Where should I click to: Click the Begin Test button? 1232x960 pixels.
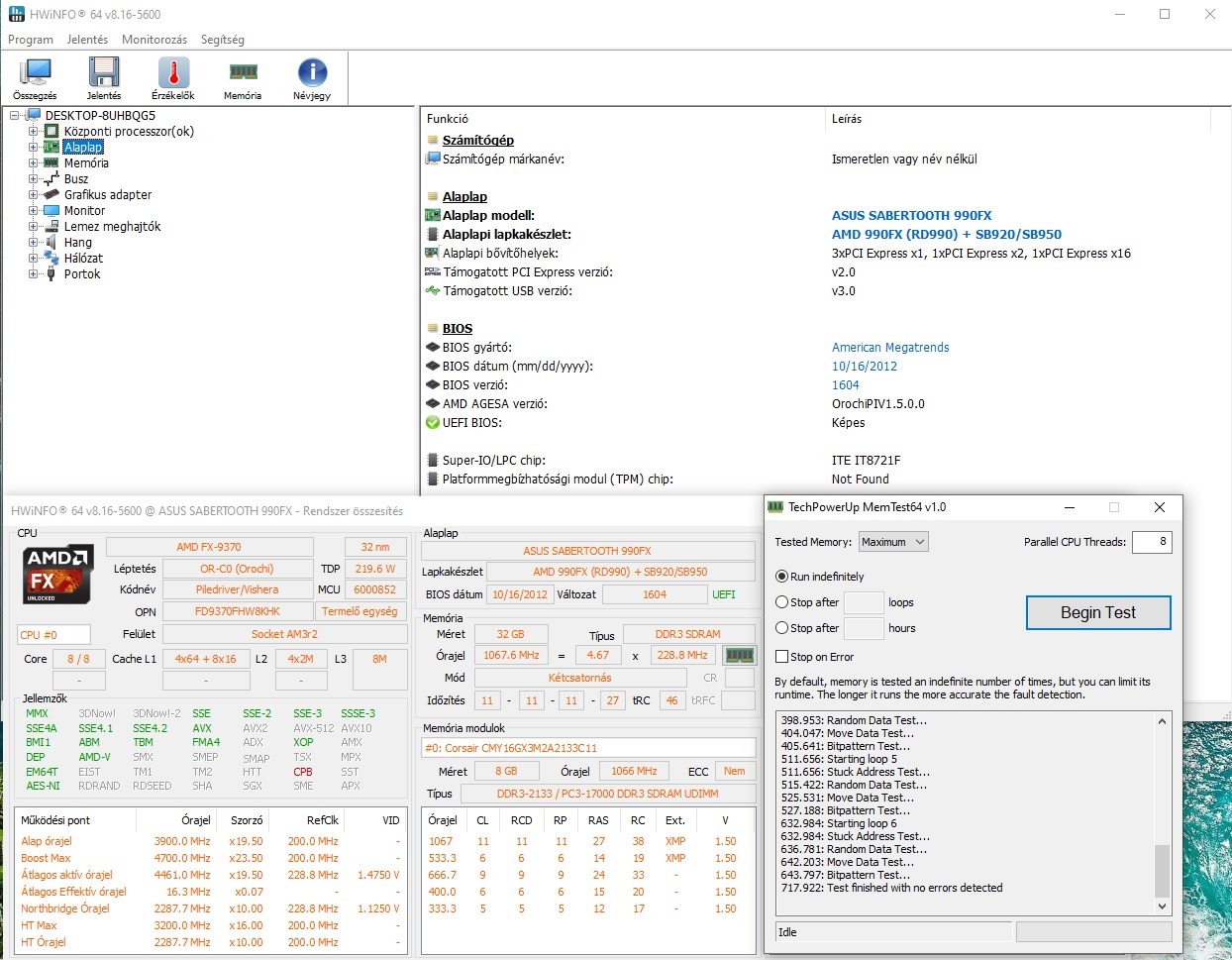1098,612
